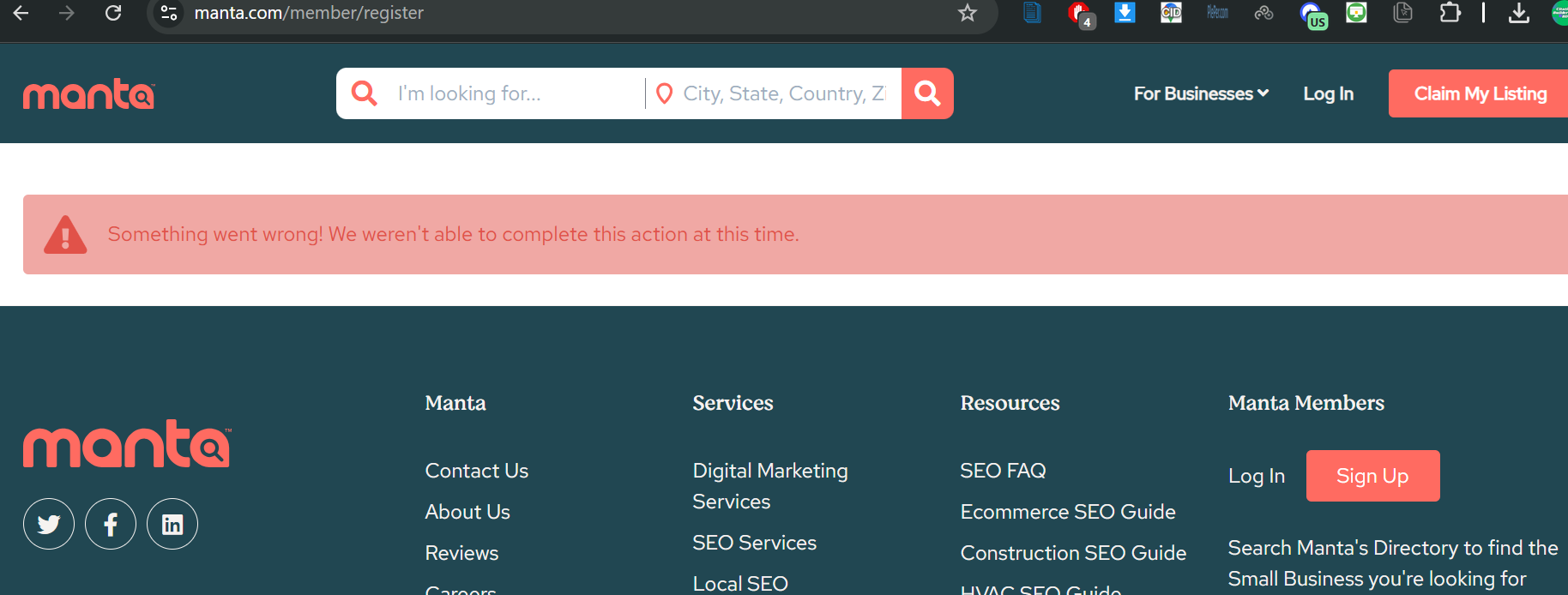The width and height of the screenshot is (1568, 595).
Task: Click the Resources footer column heading
Action: click(x=1010, y=403)
